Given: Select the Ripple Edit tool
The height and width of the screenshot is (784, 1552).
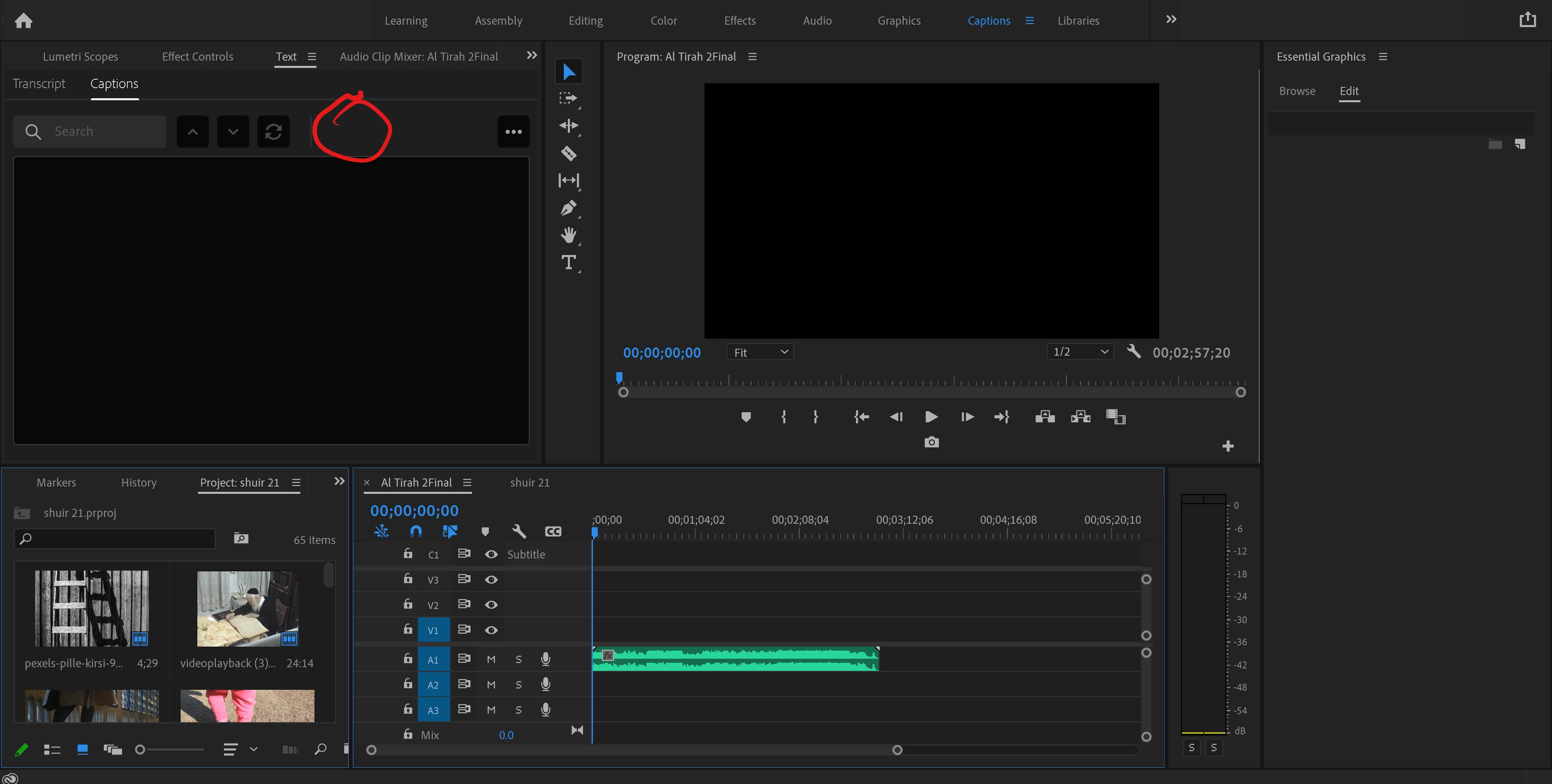Looking at the screenshot, I should pos(568,126).
